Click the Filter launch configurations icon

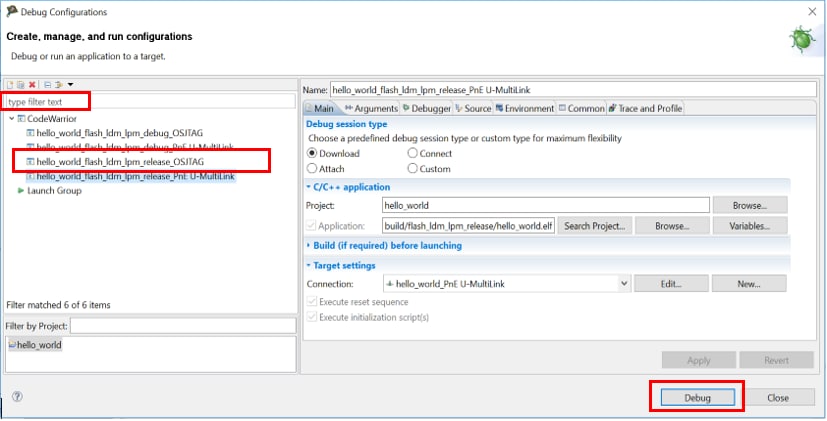tap(59, 84)
